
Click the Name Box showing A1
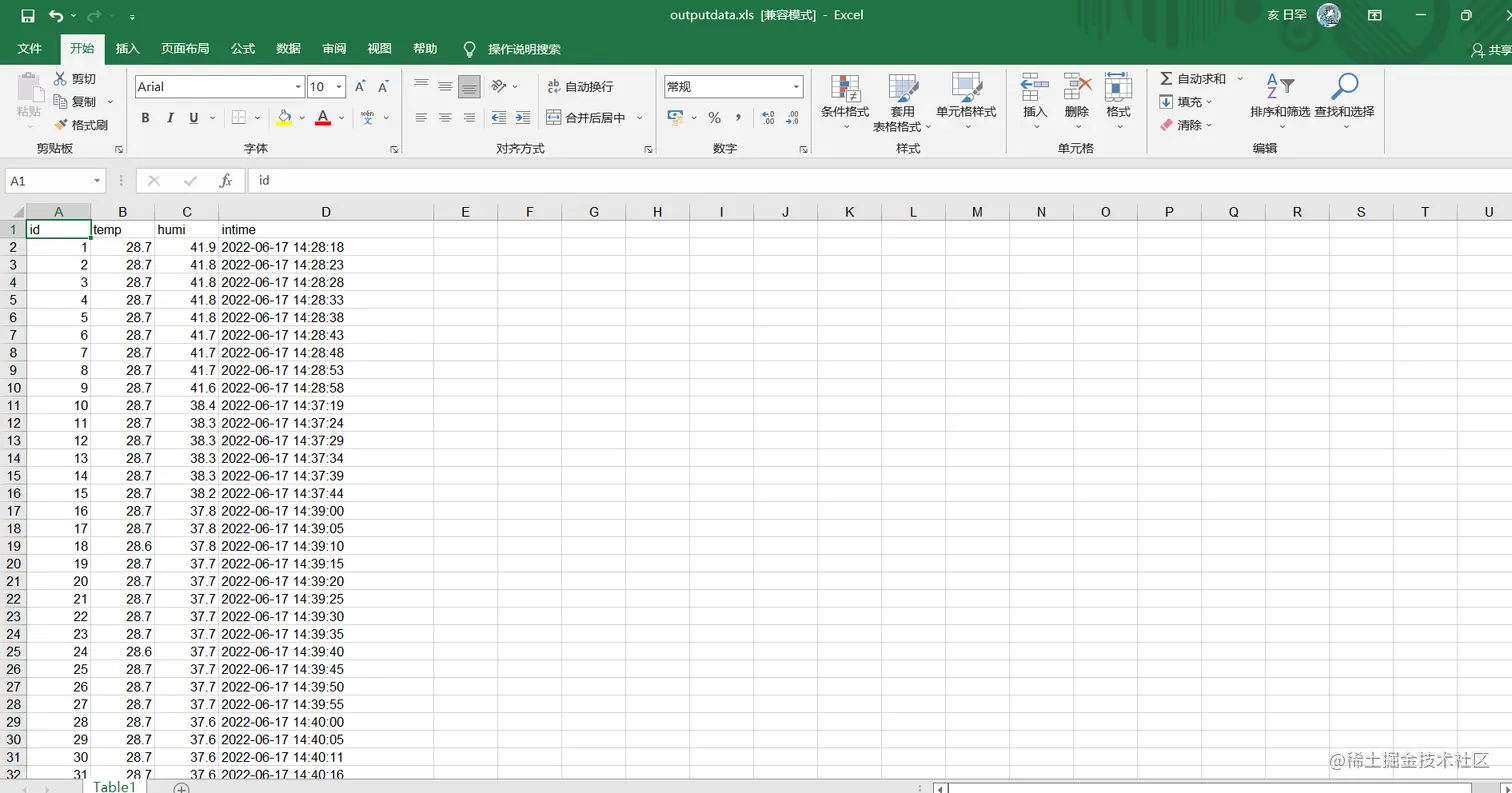tap(48, 181)
